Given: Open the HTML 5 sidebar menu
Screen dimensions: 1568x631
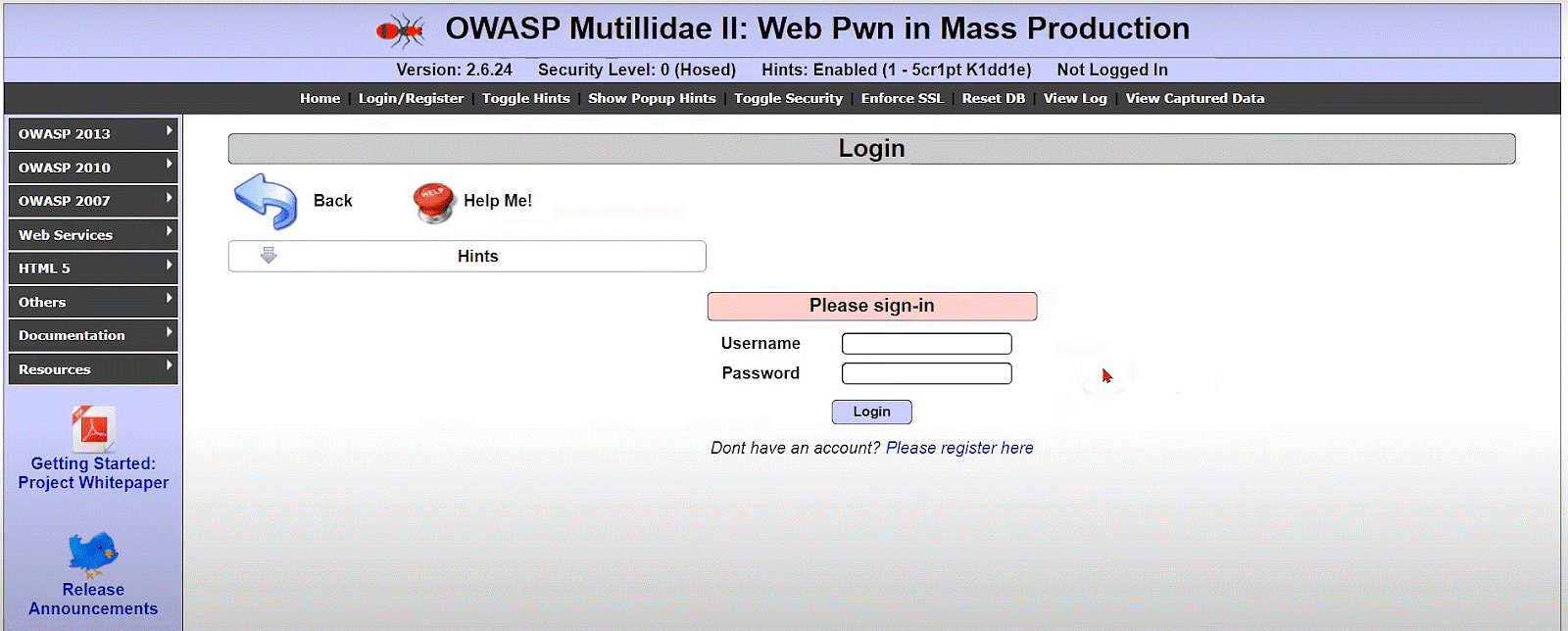Looking at the screenshot, I should pyautogui.click(x=92, y=268).
